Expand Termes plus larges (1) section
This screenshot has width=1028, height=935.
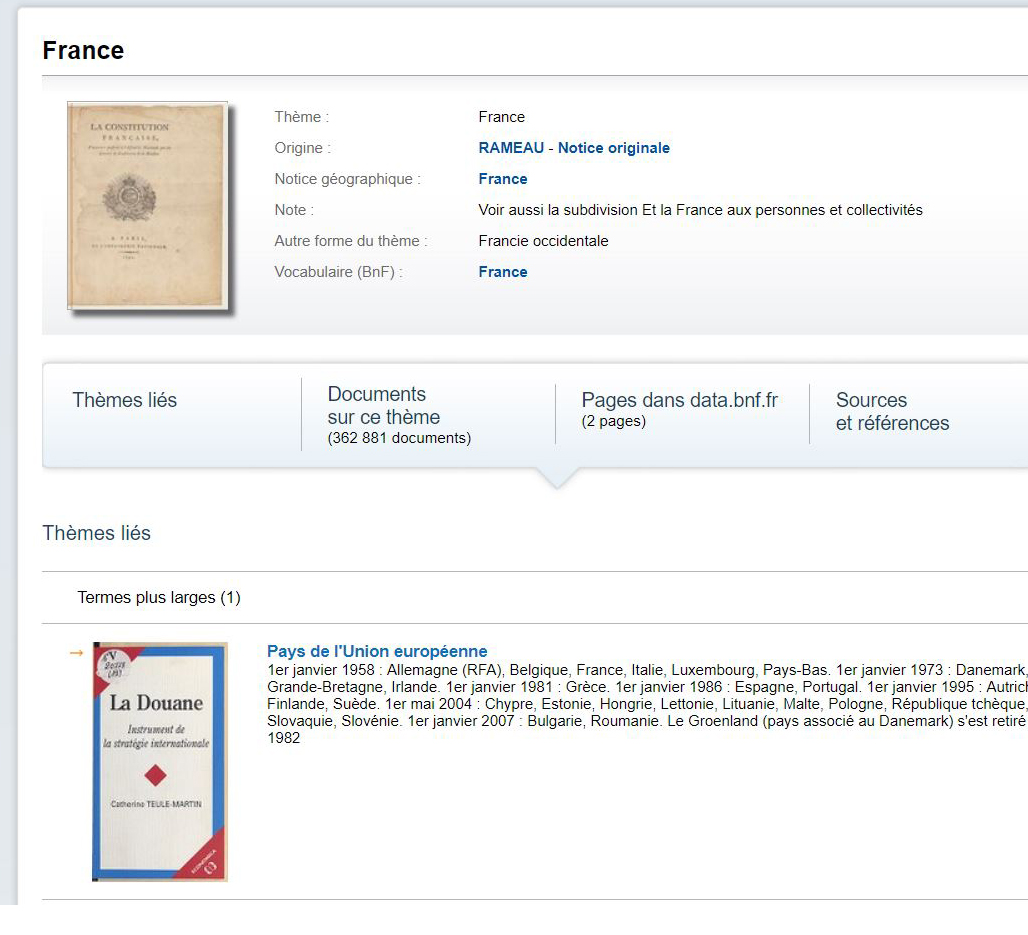click(x=159, y=598)
